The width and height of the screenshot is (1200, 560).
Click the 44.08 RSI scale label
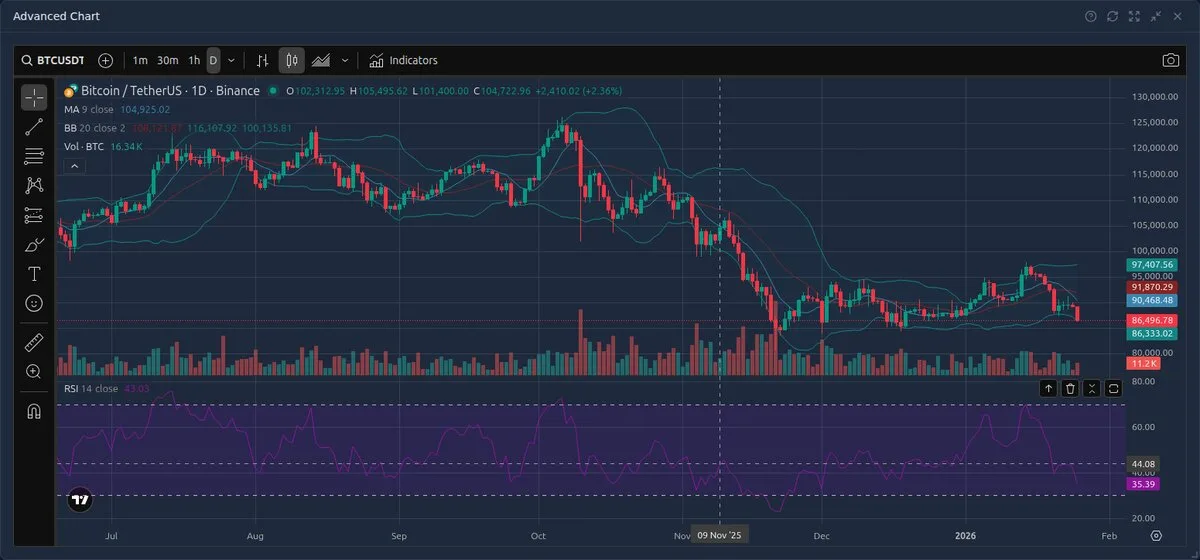tap(1142, 464)
